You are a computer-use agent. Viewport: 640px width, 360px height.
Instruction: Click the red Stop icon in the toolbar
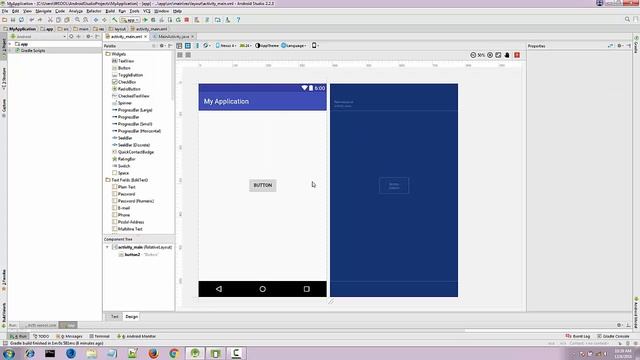click(x=187, y=20)
